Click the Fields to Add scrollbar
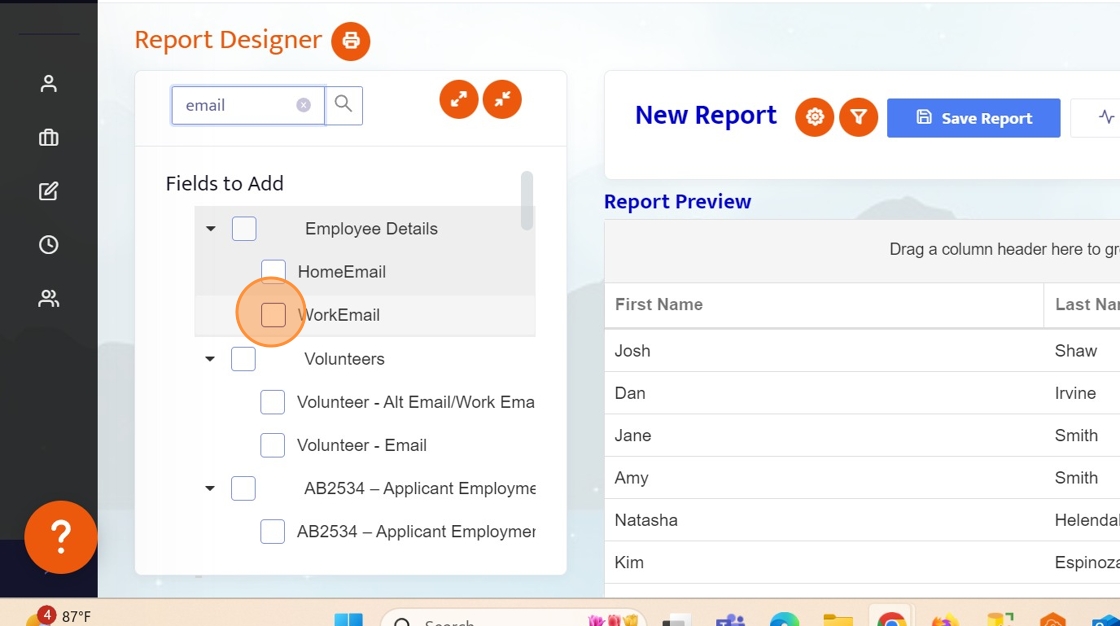This screenshot has height=626, width=1120. tap(527, 200)
